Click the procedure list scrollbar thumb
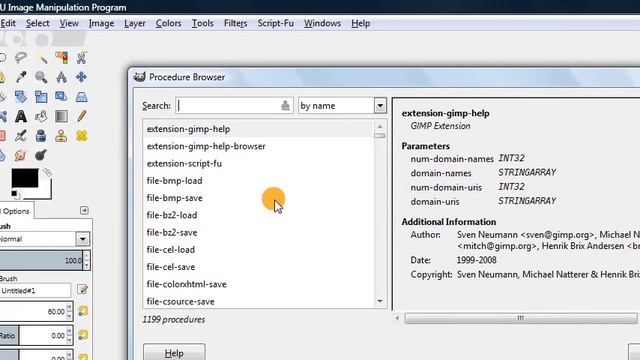 (380, 136)
